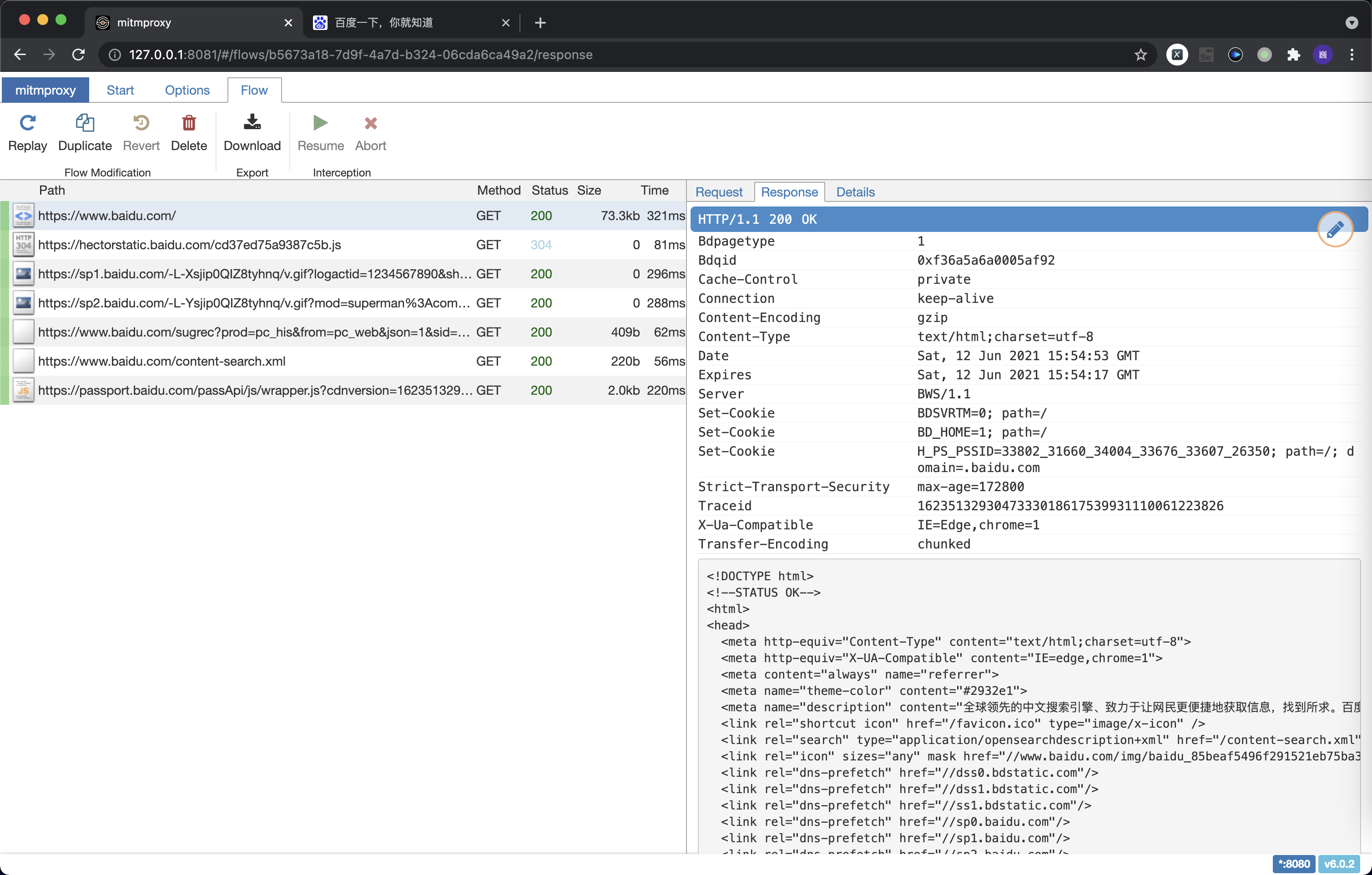Click the Replay flow icon
The image size is (1372, 875).
(x=27, y=123)
